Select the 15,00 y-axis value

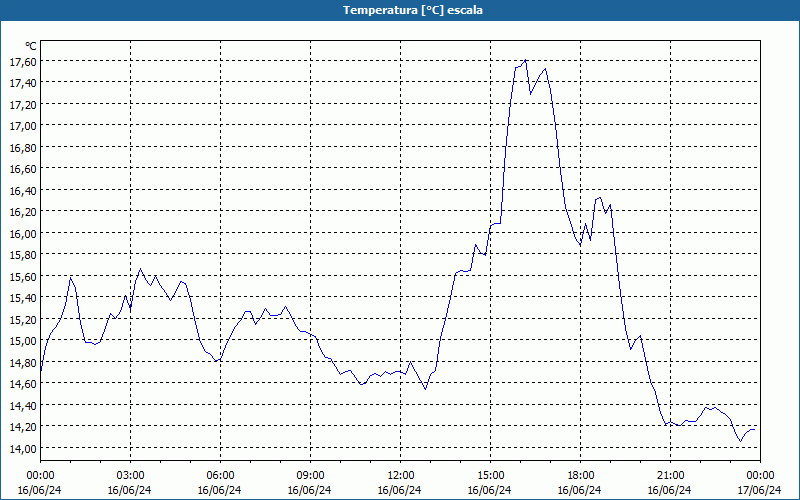pyautogui.click(x=23, y=341)
